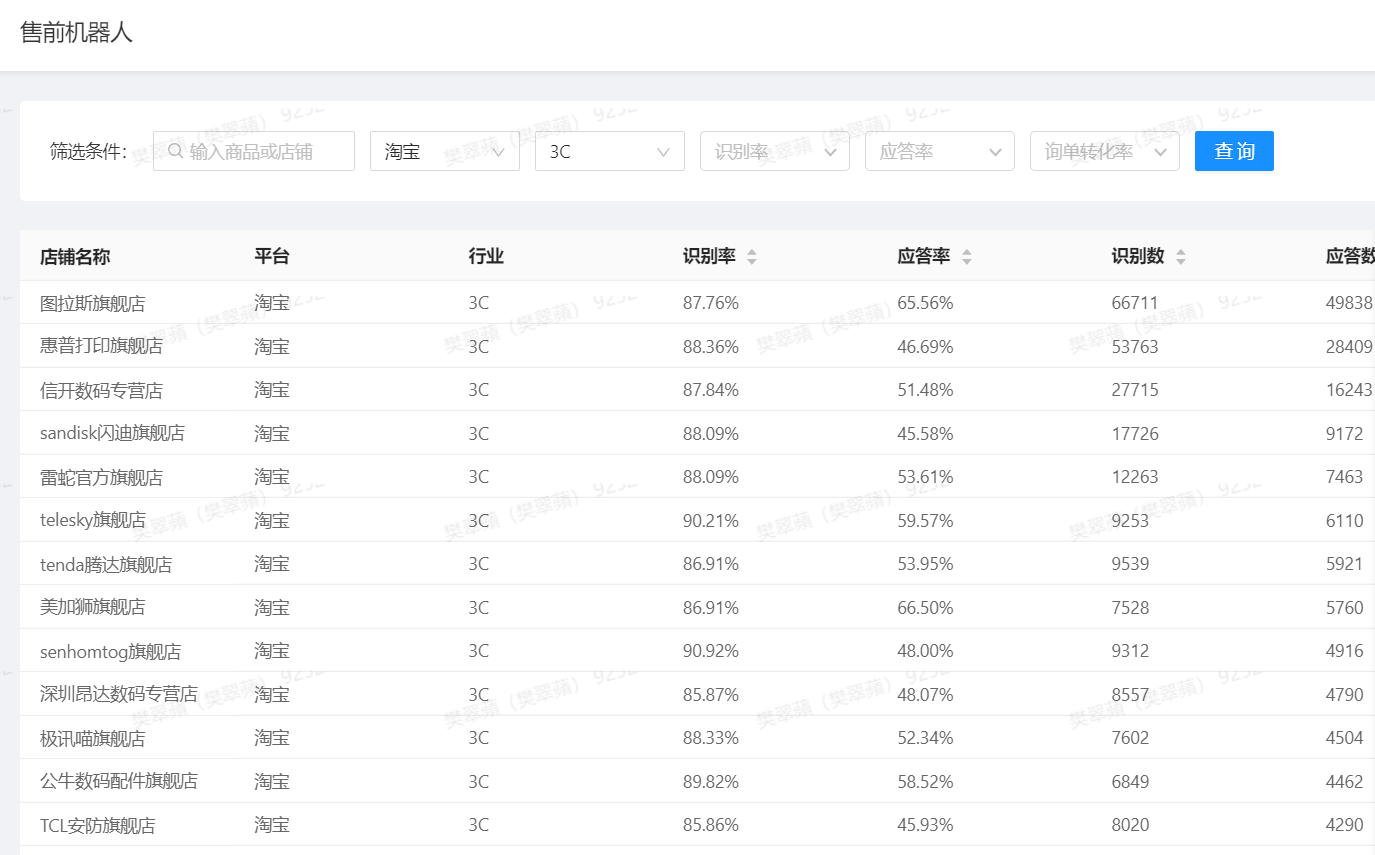Select the telesky旗舰店 row name
The width and height of the screenshot is (1375, 855).
93,521
